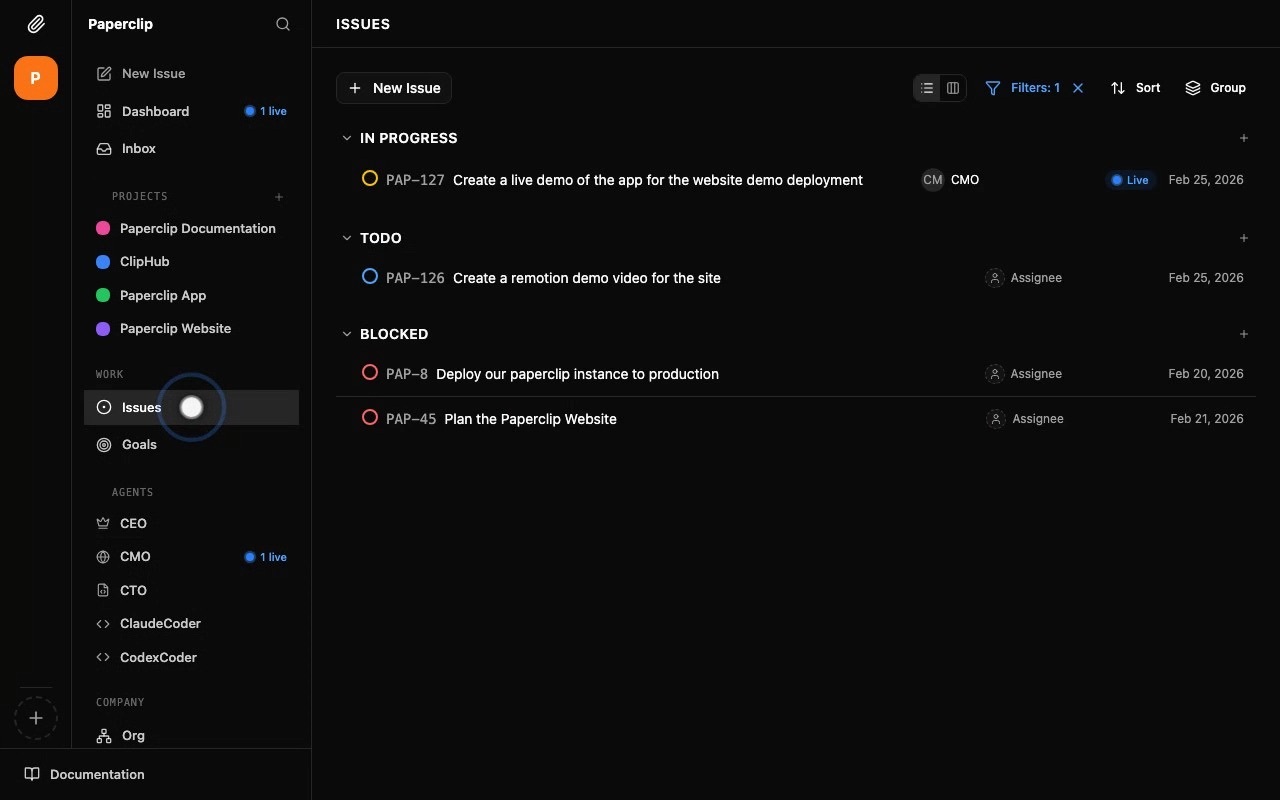
Task: Select the orange P company avatar
Action: (x=36, y=78)
